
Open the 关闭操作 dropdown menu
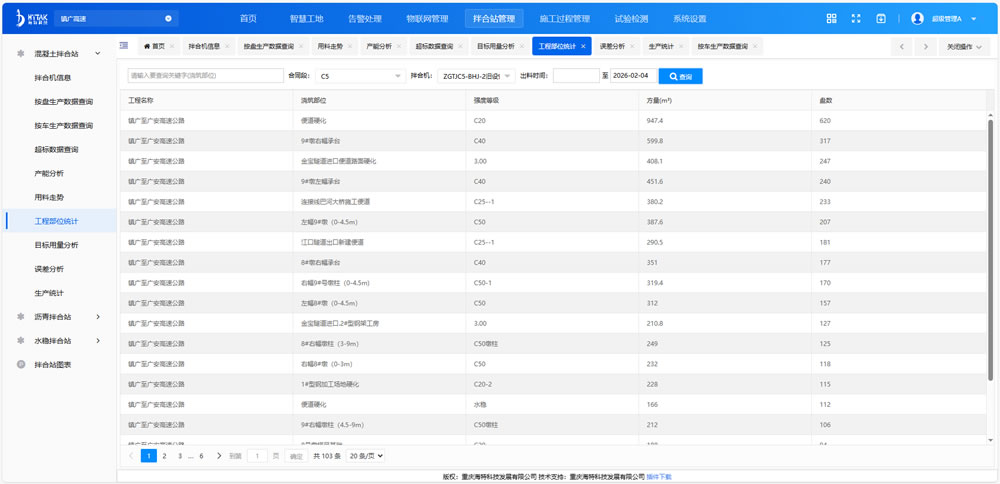965,47
